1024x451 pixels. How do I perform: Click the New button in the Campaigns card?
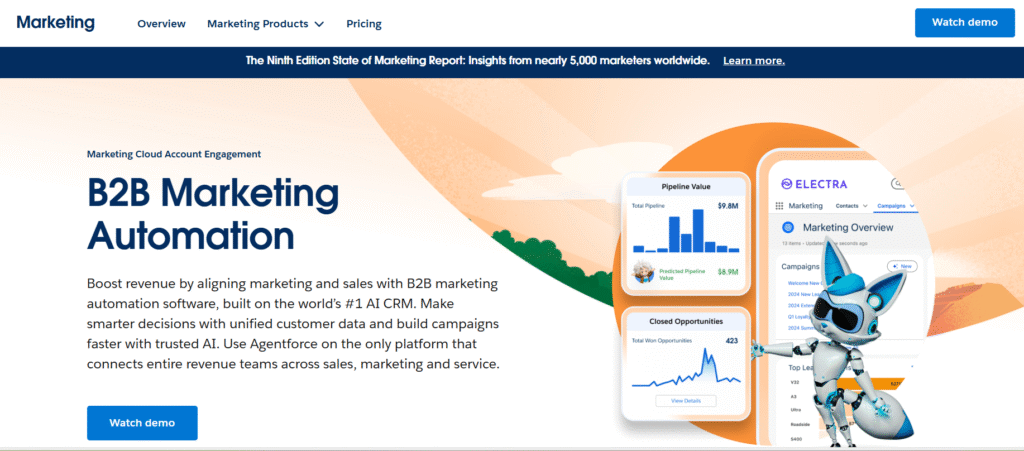click(902, 266)
